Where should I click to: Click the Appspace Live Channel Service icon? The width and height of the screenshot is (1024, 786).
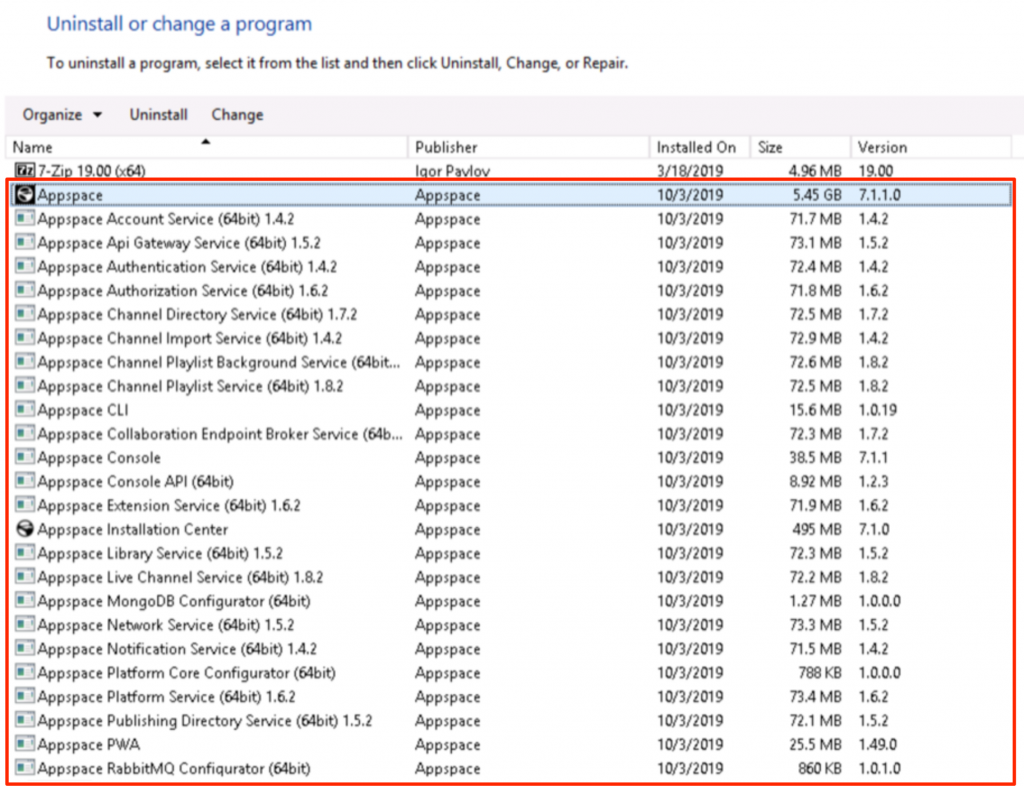click(x=25, y=577)
